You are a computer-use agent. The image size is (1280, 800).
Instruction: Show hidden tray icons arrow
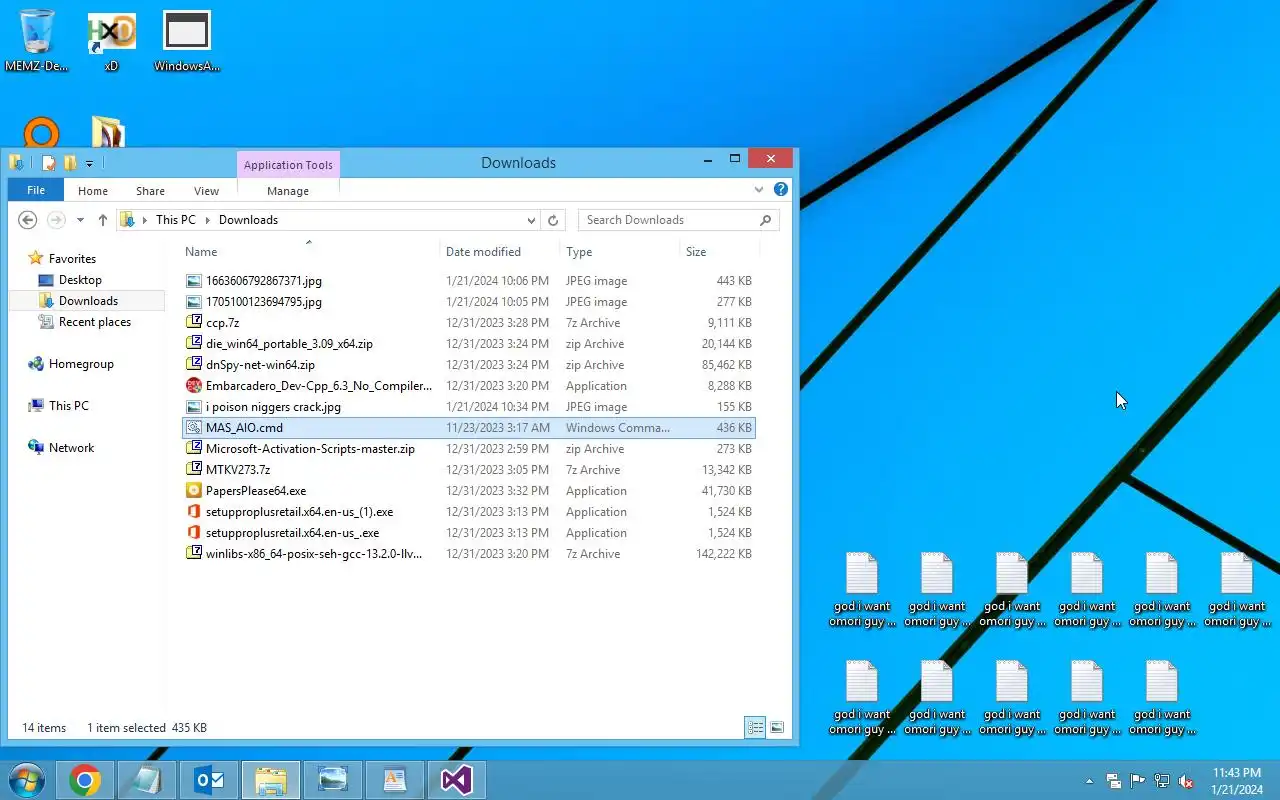click(x=1089, y=781)
